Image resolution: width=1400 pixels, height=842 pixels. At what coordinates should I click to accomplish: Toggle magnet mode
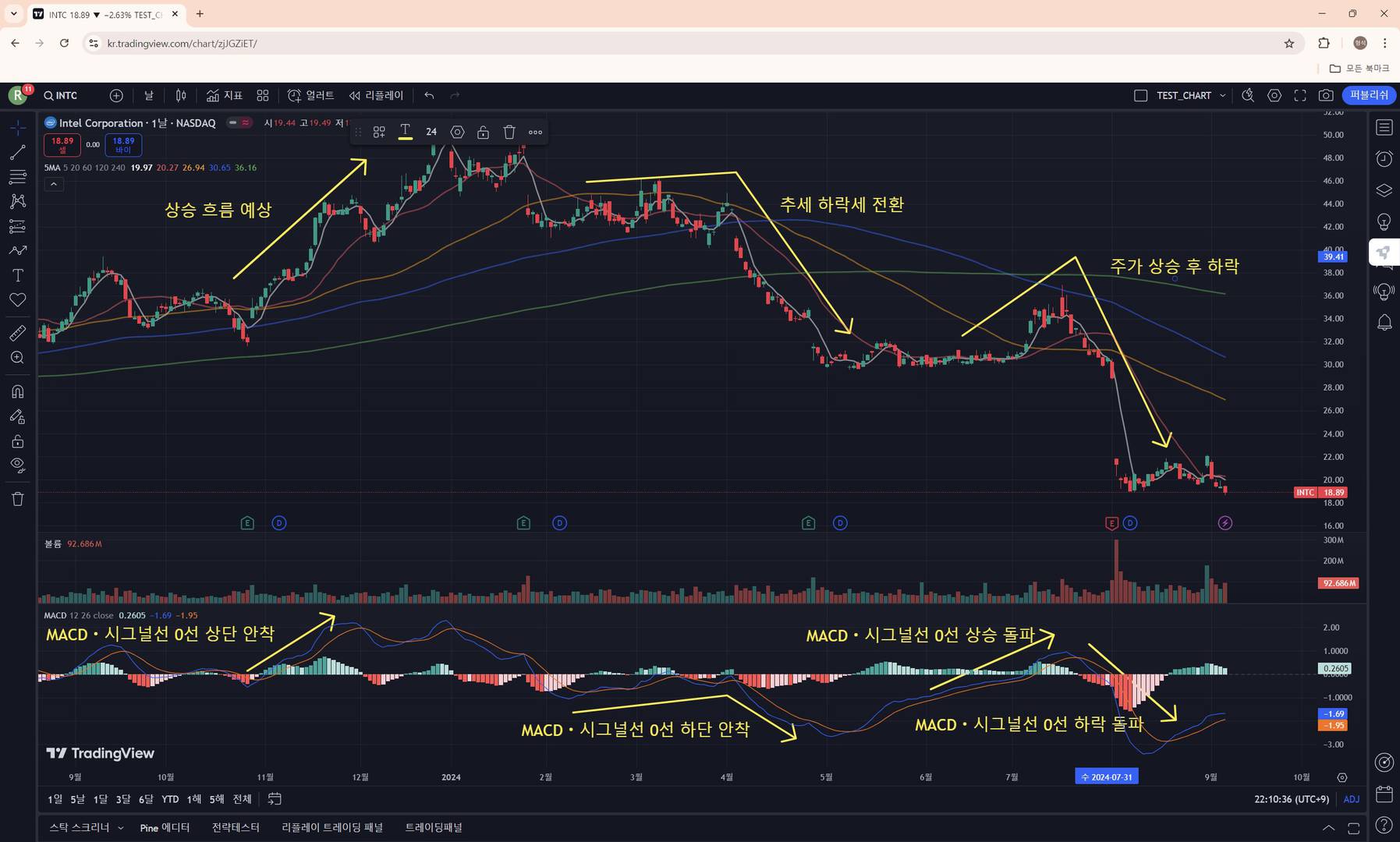point(17,391)
